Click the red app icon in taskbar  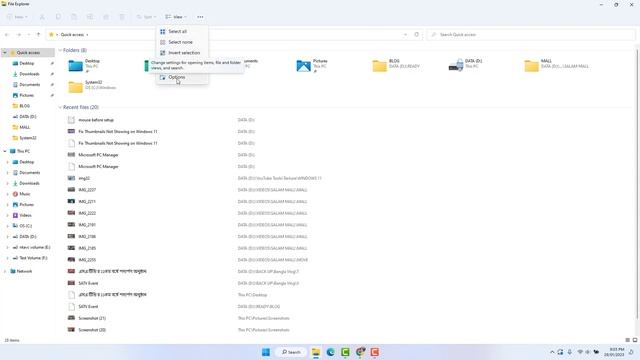click(x=375, y=352)
